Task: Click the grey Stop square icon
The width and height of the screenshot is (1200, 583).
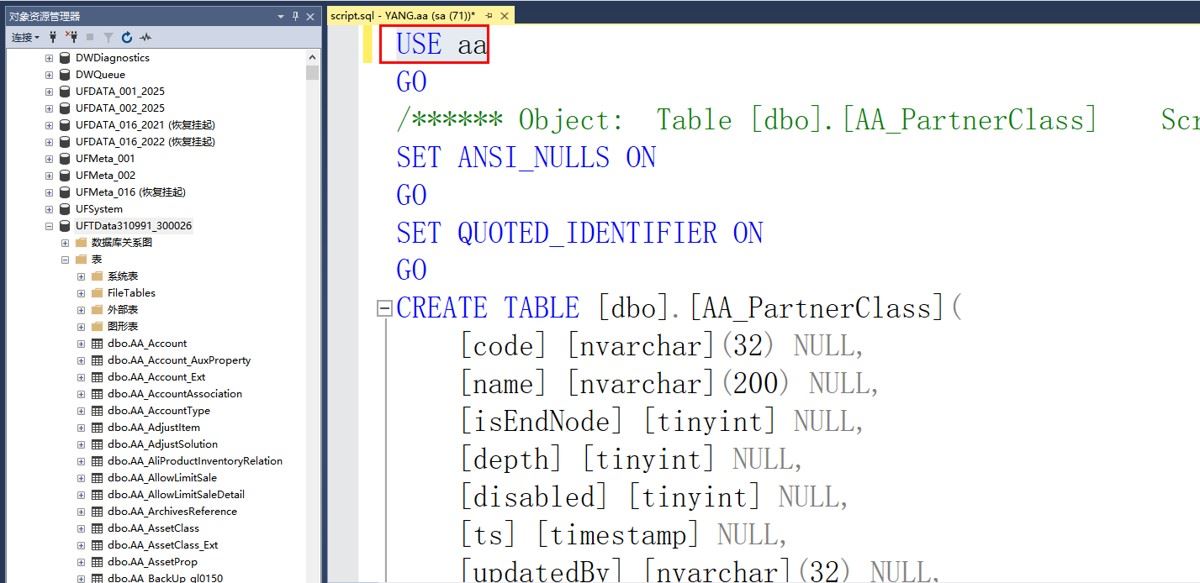Action: (90, 37)
